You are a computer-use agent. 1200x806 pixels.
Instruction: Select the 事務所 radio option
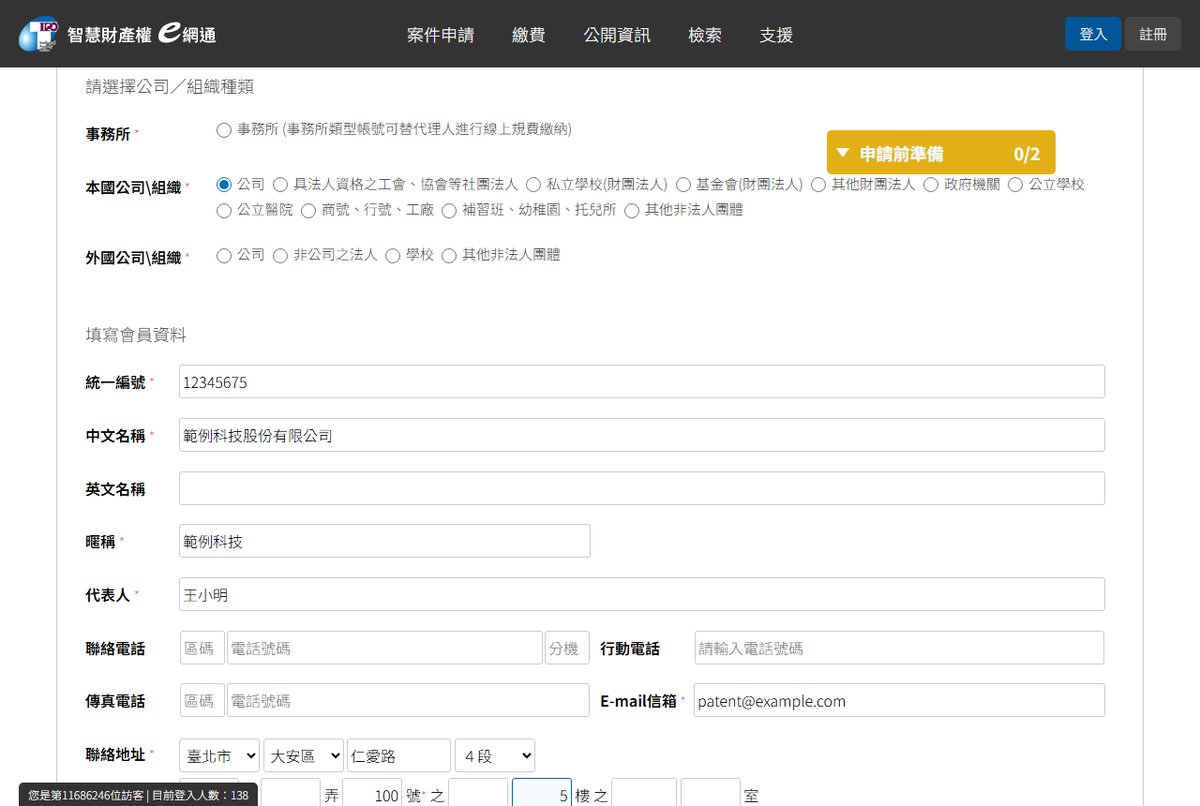point(224,130)
